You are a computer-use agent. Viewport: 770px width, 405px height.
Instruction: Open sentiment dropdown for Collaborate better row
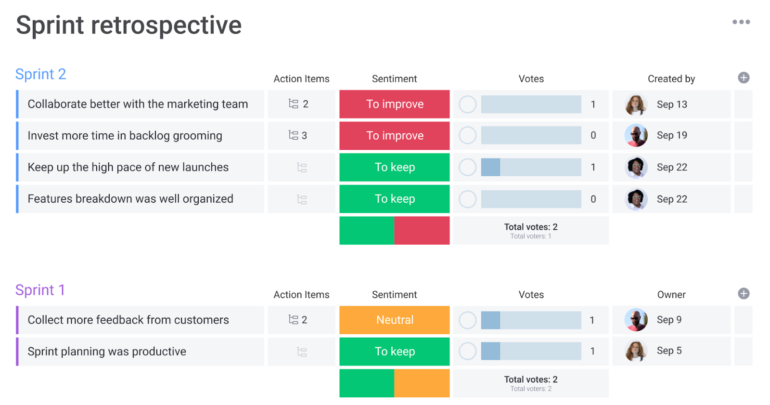(394, 104)
